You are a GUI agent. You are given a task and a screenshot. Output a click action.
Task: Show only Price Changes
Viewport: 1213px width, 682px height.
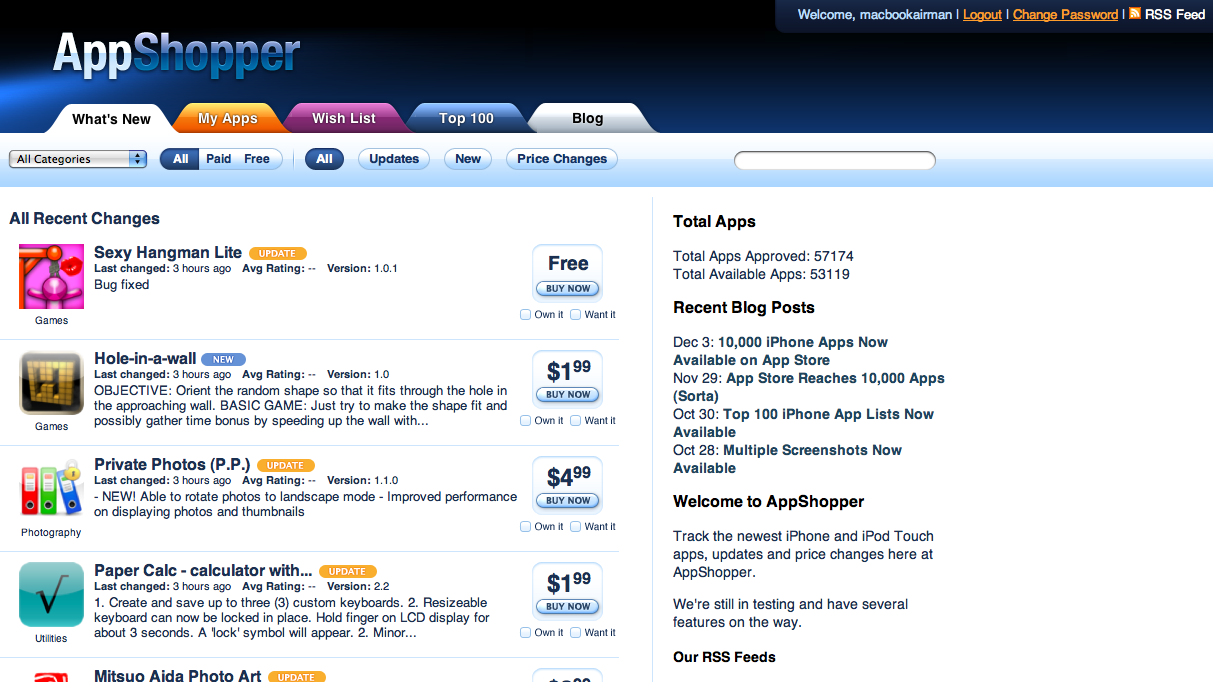tap(562, 159)
